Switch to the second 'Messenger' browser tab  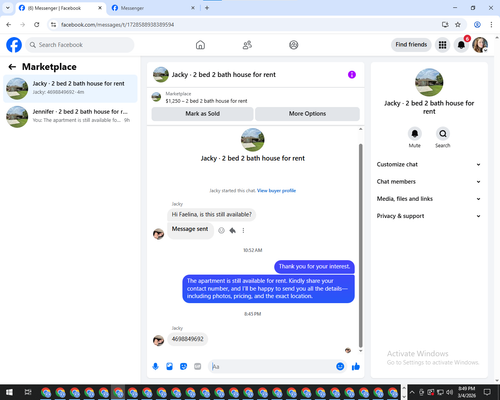point(153,8)
